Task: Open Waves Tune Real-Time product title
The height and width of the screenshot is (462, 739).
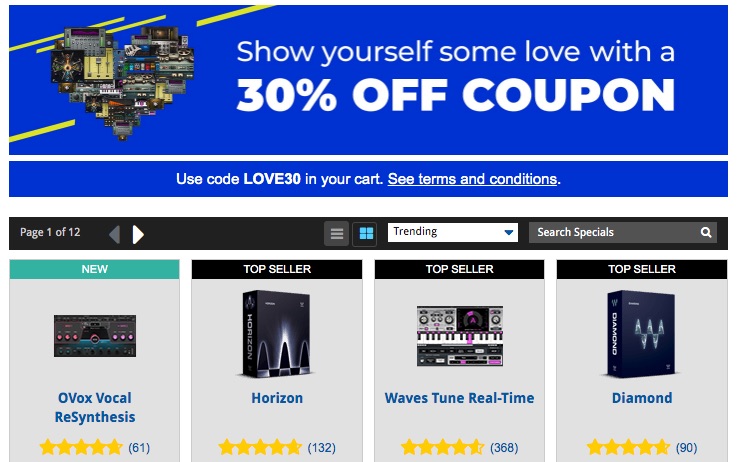Action: (460, 398)
